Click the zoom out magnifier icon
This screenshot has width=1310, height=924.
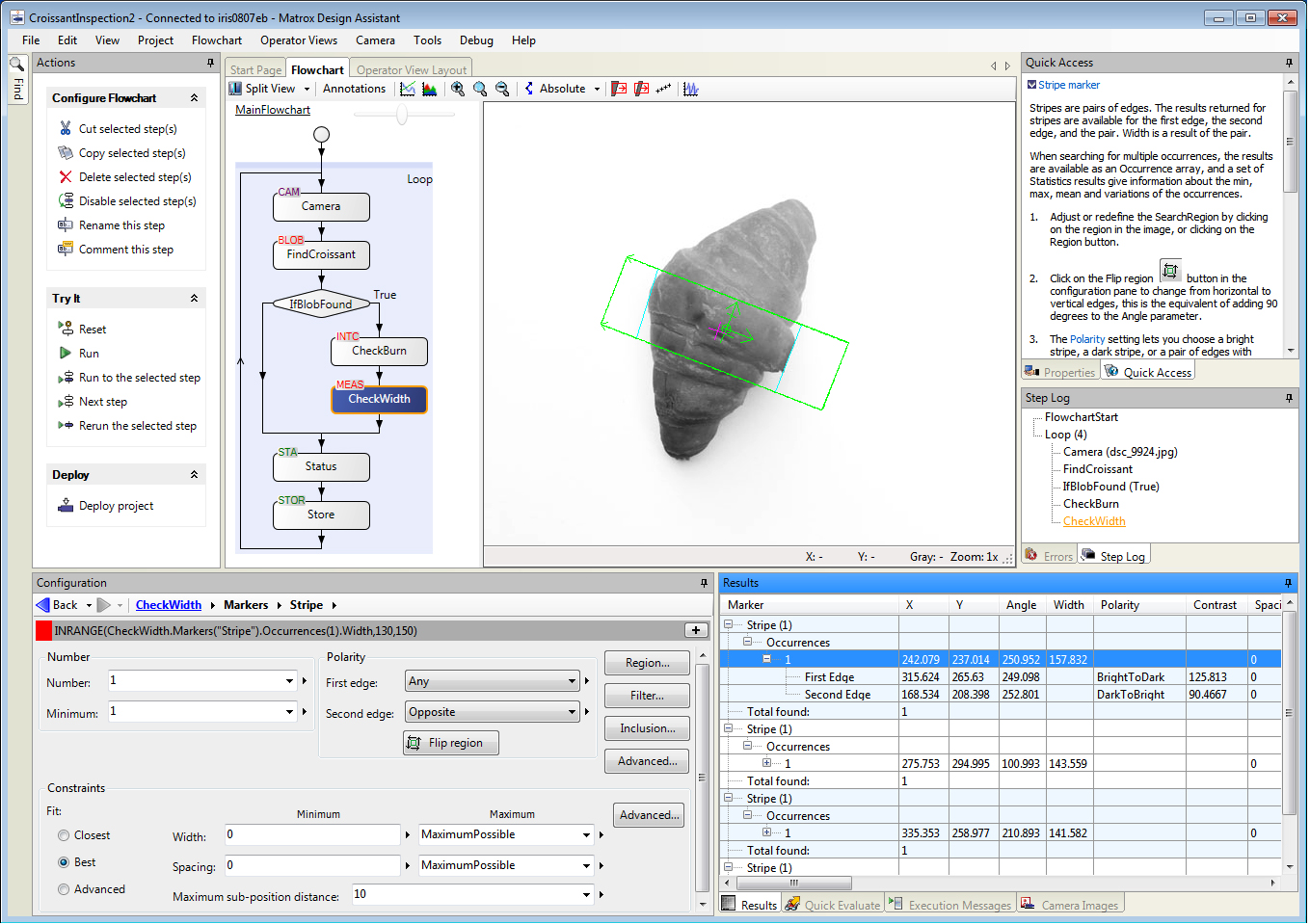point(502,89)
